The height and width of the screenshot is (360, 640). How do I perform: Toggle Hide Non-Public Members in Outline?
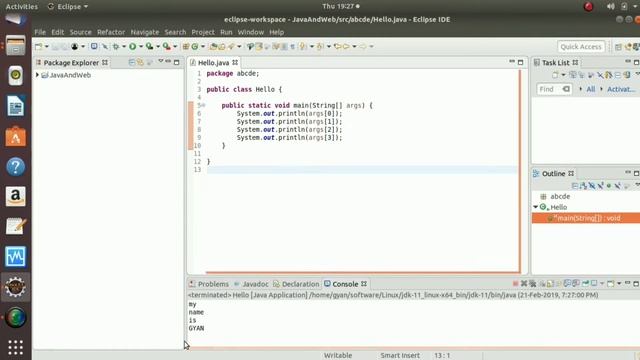(x=609, y=186)
